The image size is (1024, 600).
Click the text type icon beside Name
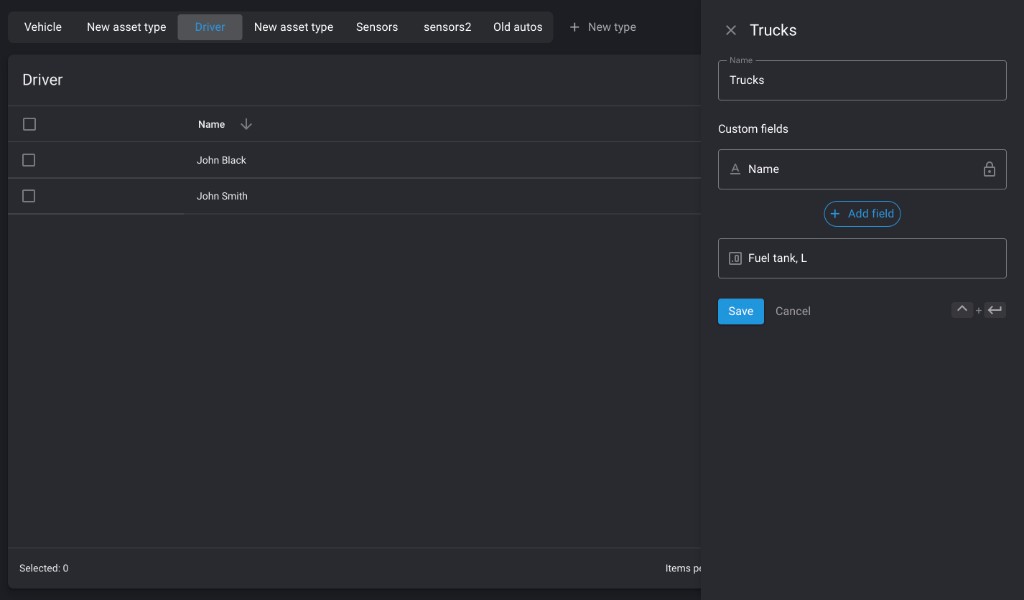(x=735, y=169)
